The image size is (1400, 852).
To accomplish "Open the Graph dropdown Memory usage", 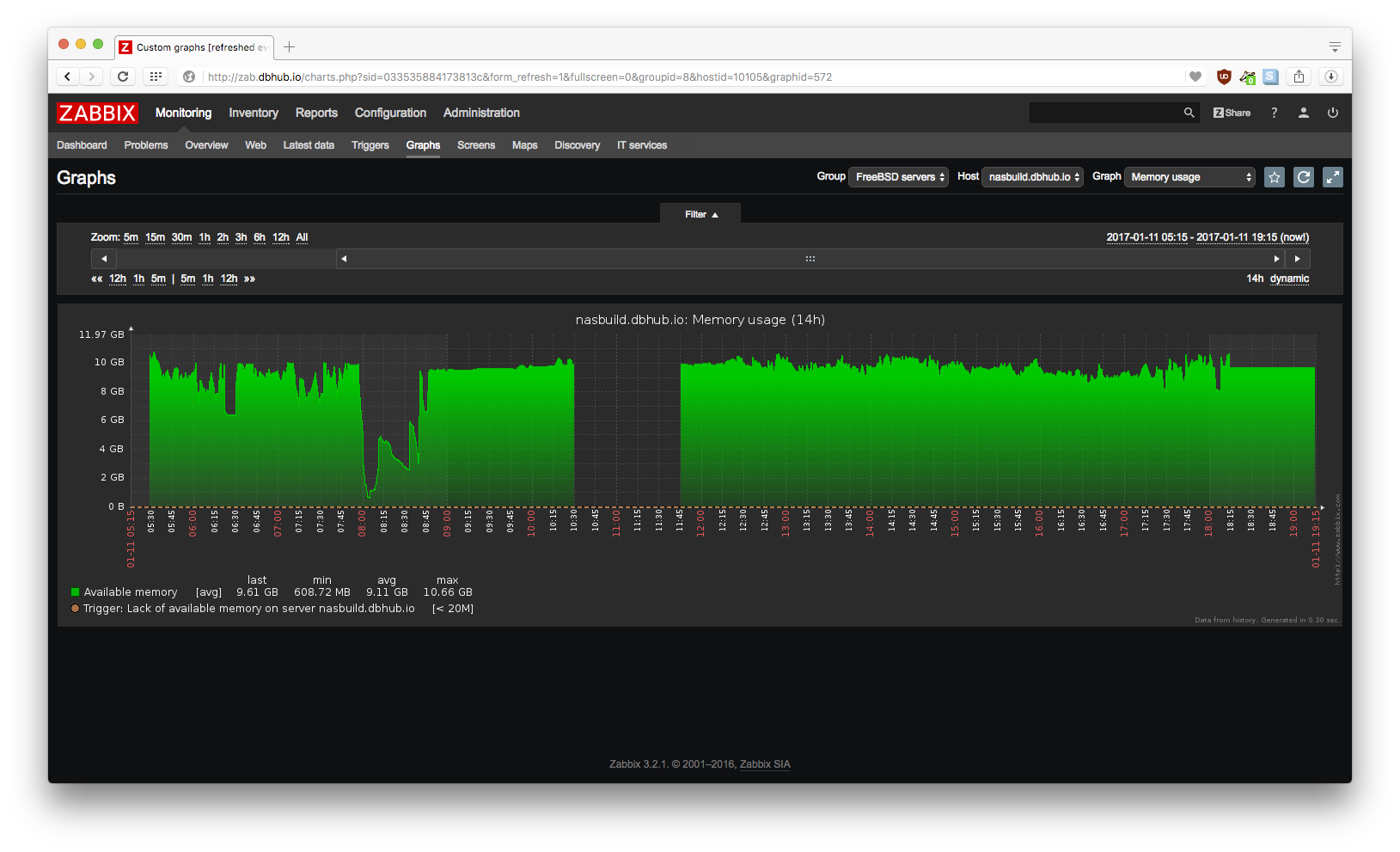I will [x=1189, y=177].
